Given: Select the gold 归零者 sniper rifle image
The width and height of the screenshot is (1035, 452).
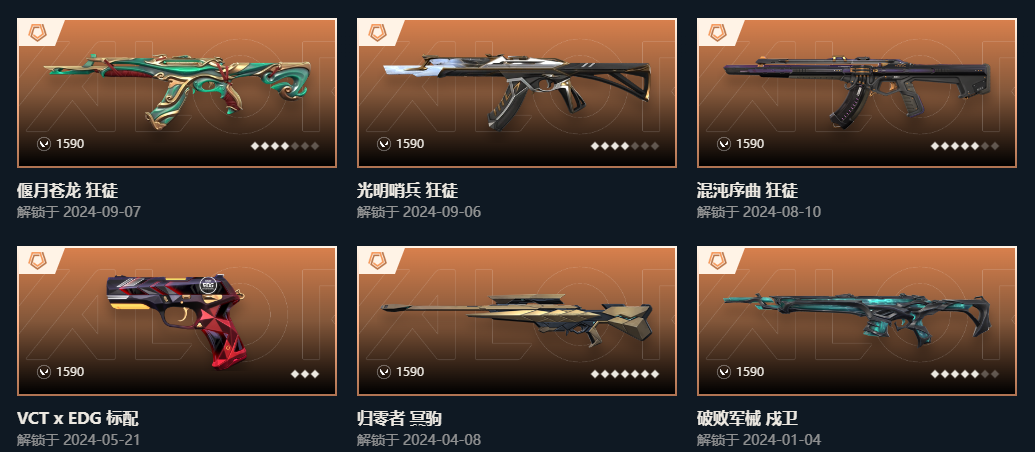Looking at the screenshot, I should click(517, 319).
